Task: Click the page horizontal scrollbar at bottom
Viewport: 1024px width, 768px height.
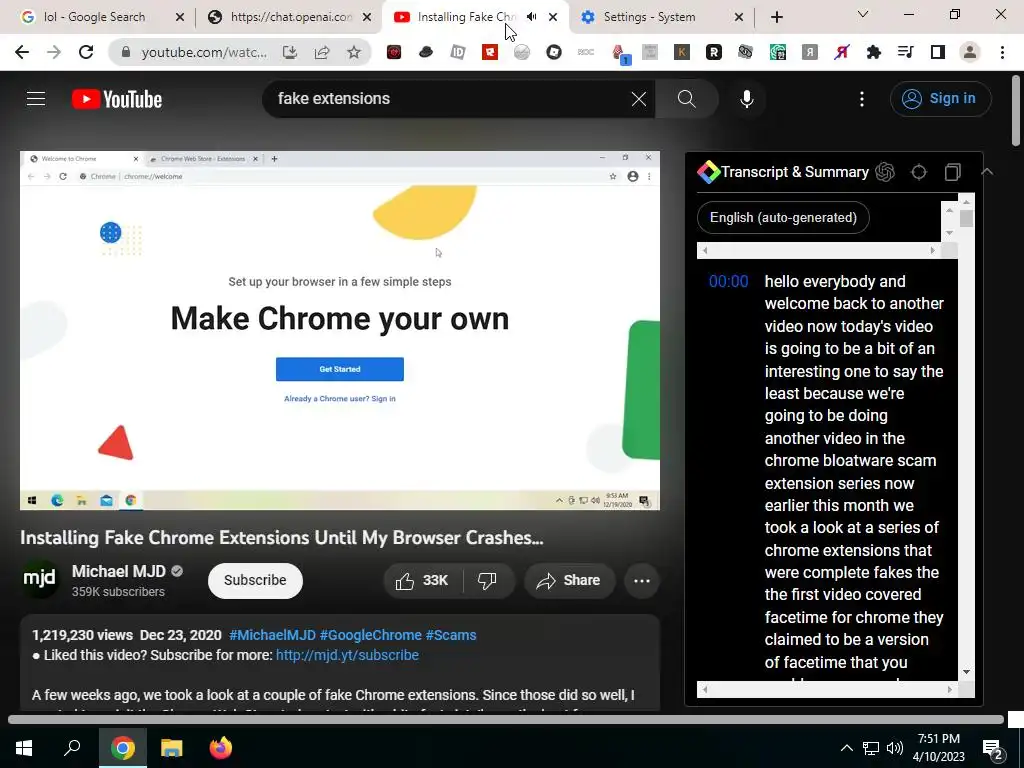Action: [505, 720]
